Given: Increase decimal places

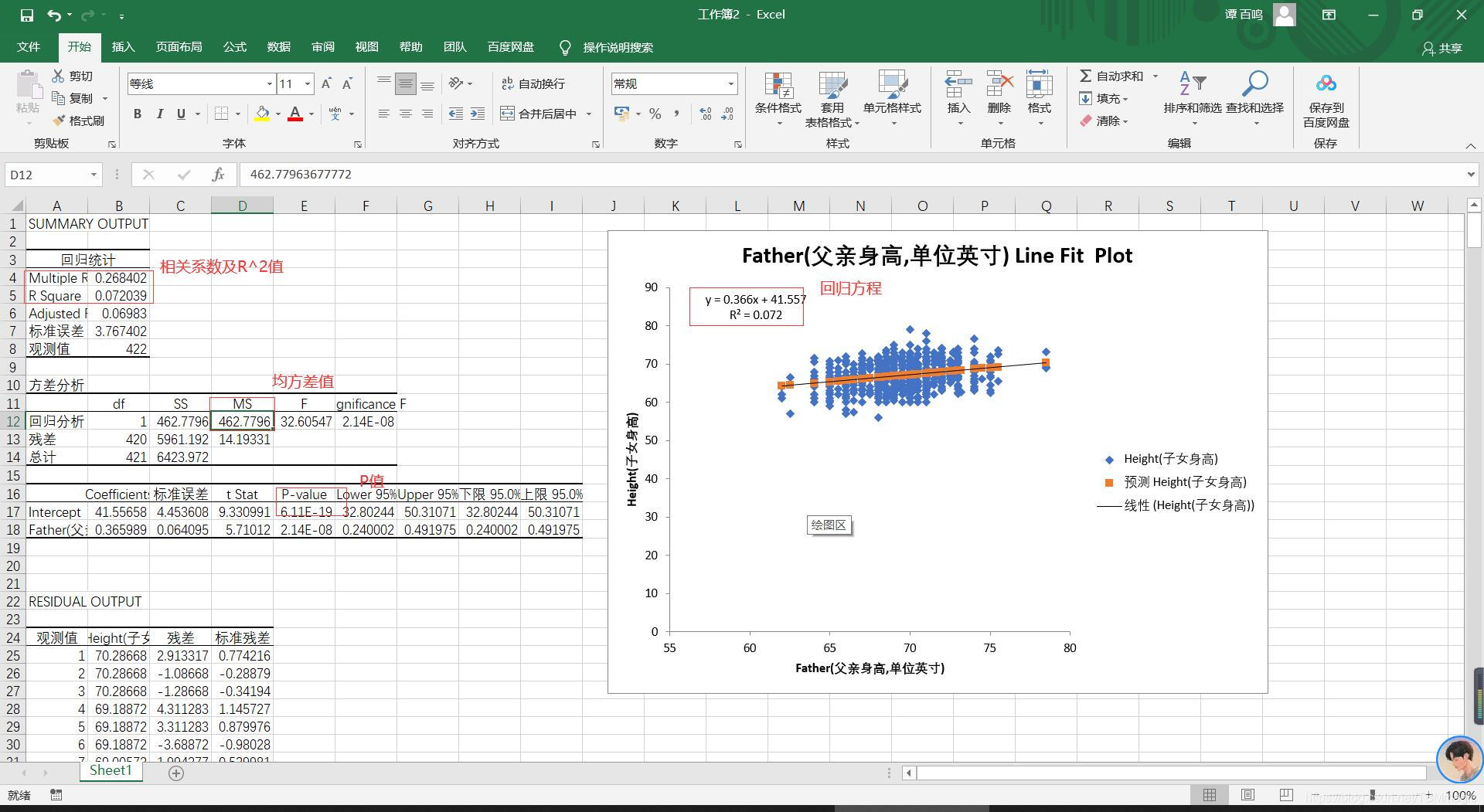Looking at the screenshot, I should [x=706, y=114].
